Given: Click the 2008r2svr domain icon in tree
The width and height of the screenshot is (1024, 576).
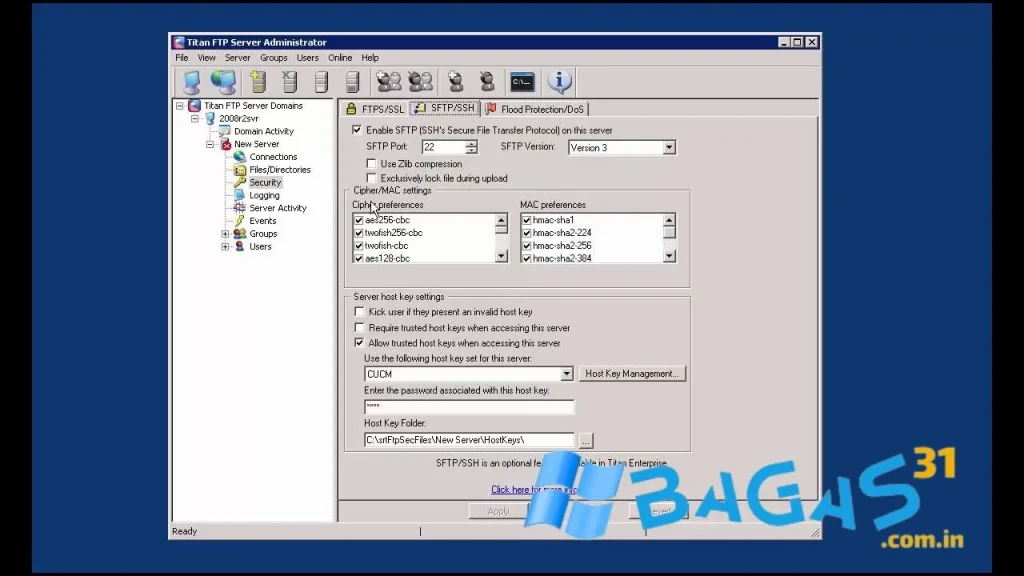Looking at the screenshot, I should point(210,118).
